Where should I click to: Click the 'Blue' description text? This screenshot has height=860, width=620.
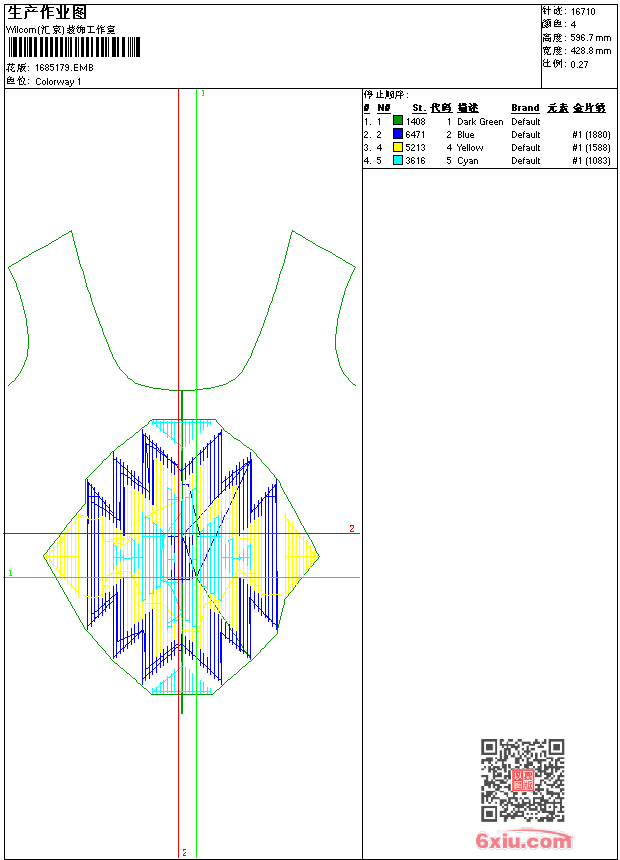pyautogui.click(x=466, y=135)
